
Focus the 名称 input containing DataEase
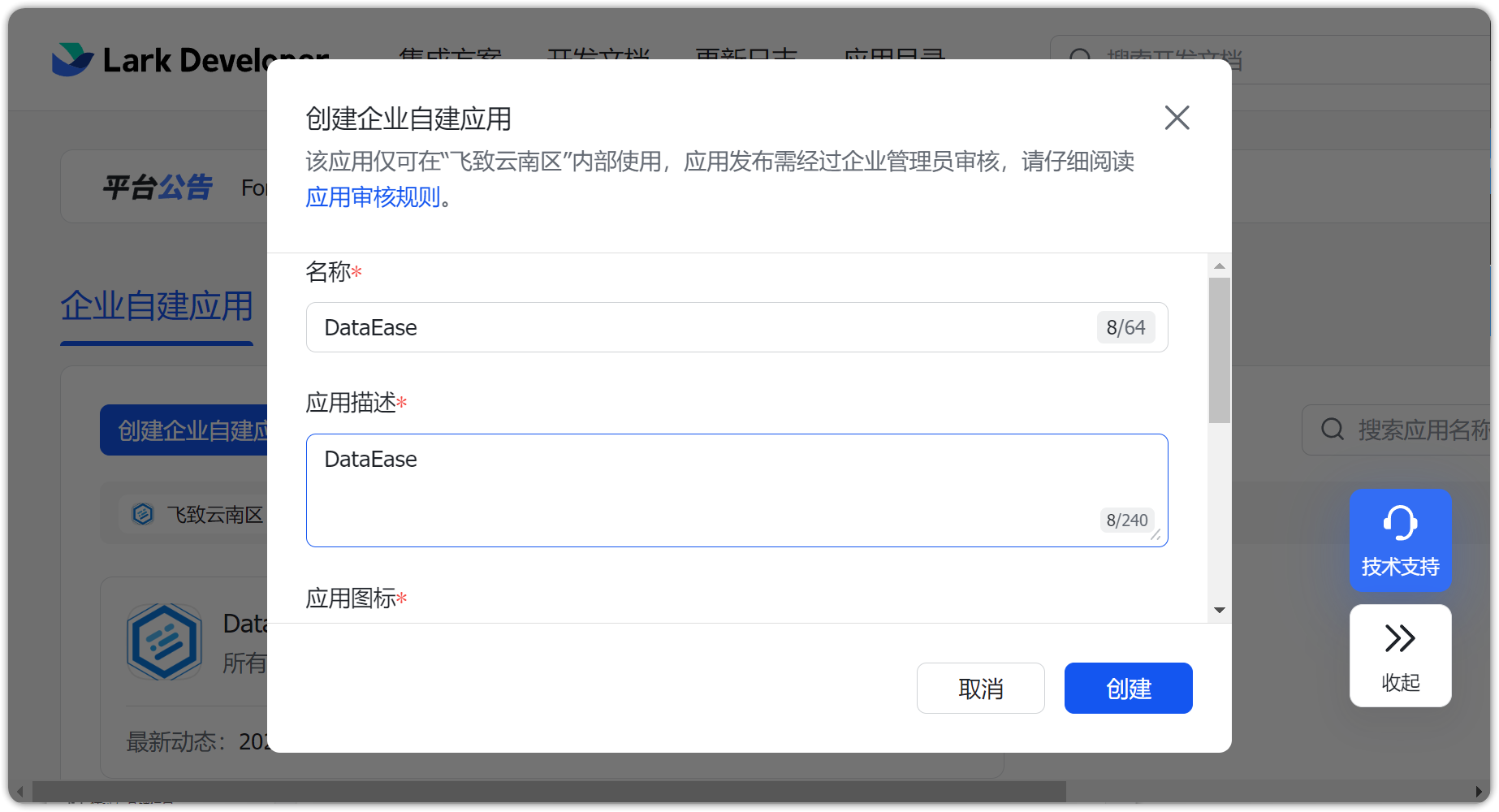point(737,327)
